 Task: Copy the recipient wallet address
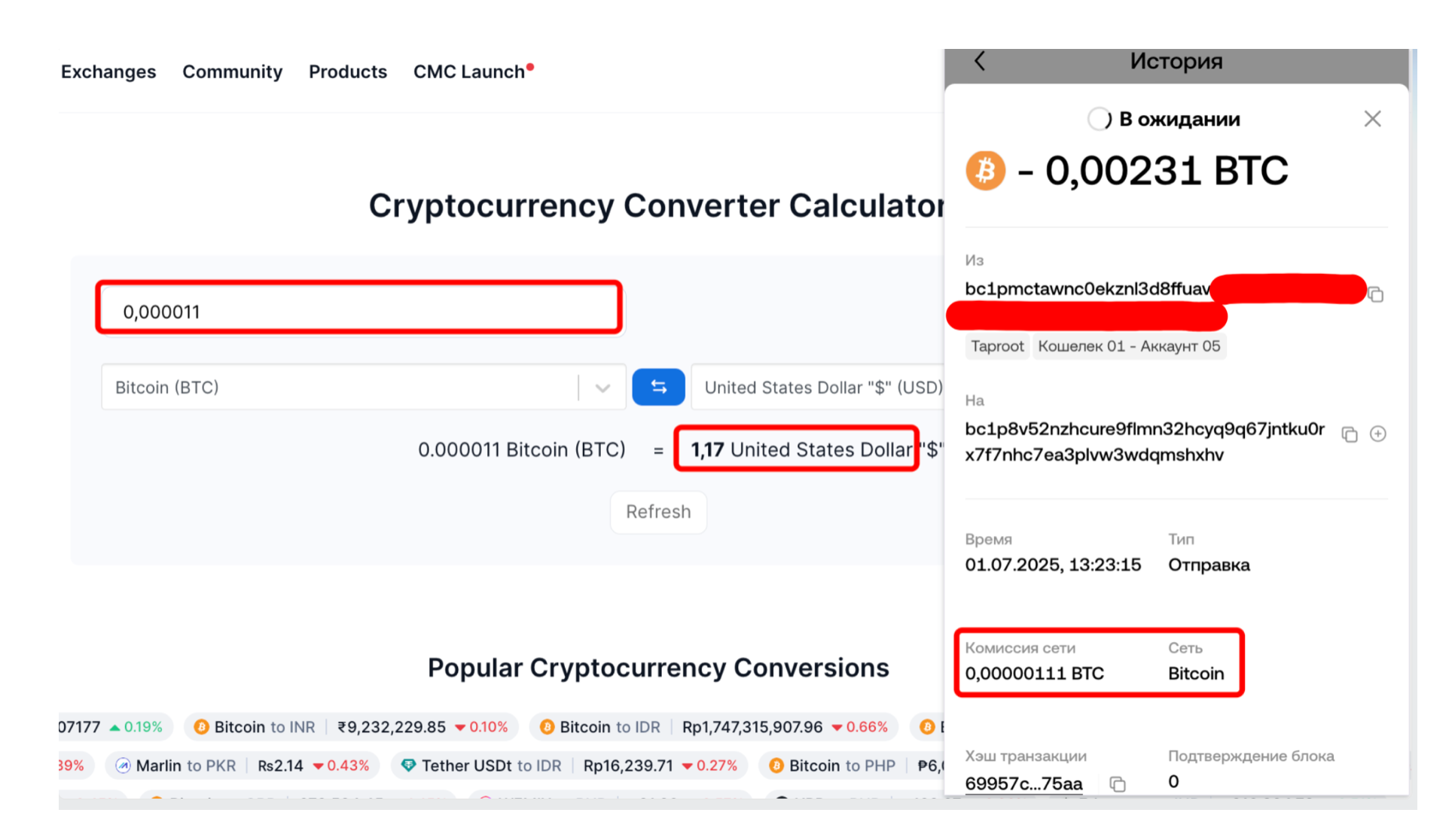click(1349, 434)
